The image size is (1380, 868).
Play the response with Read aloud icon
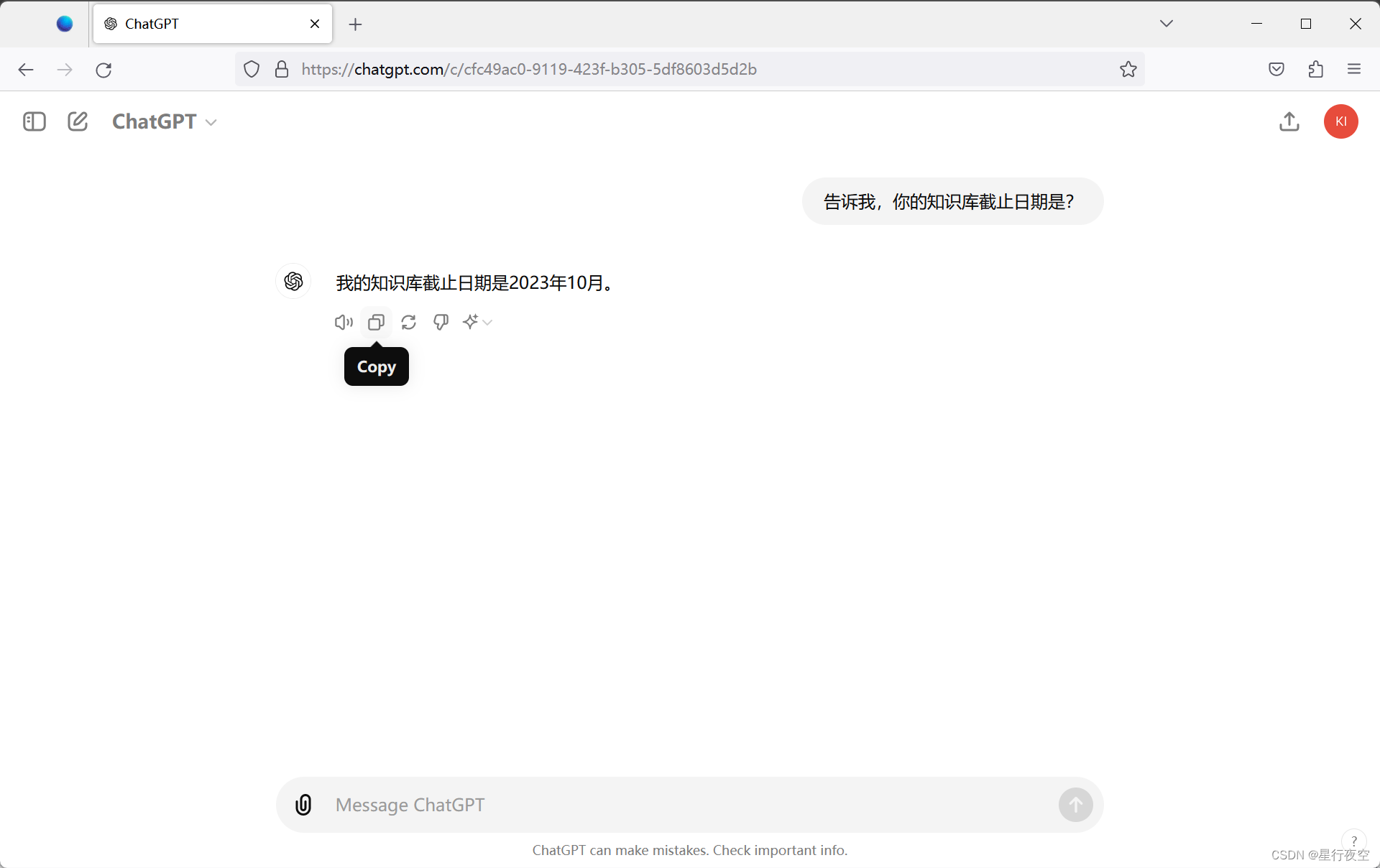(x=344, y=322)
